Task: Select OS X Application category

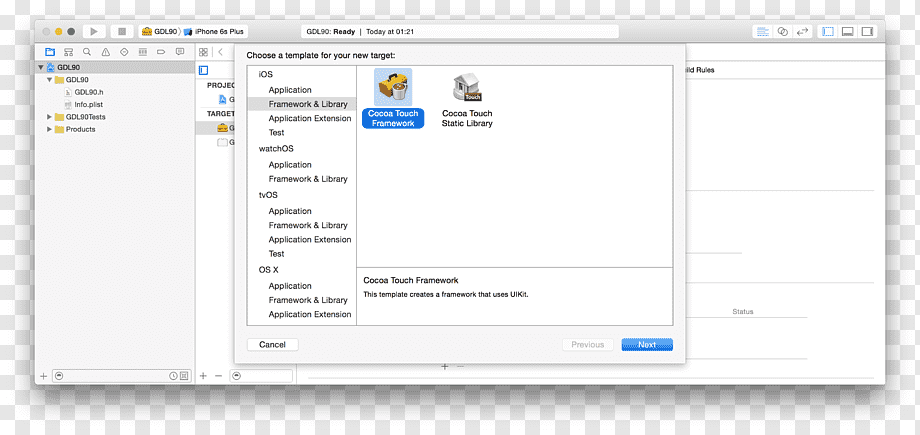Action: [290, 286]
